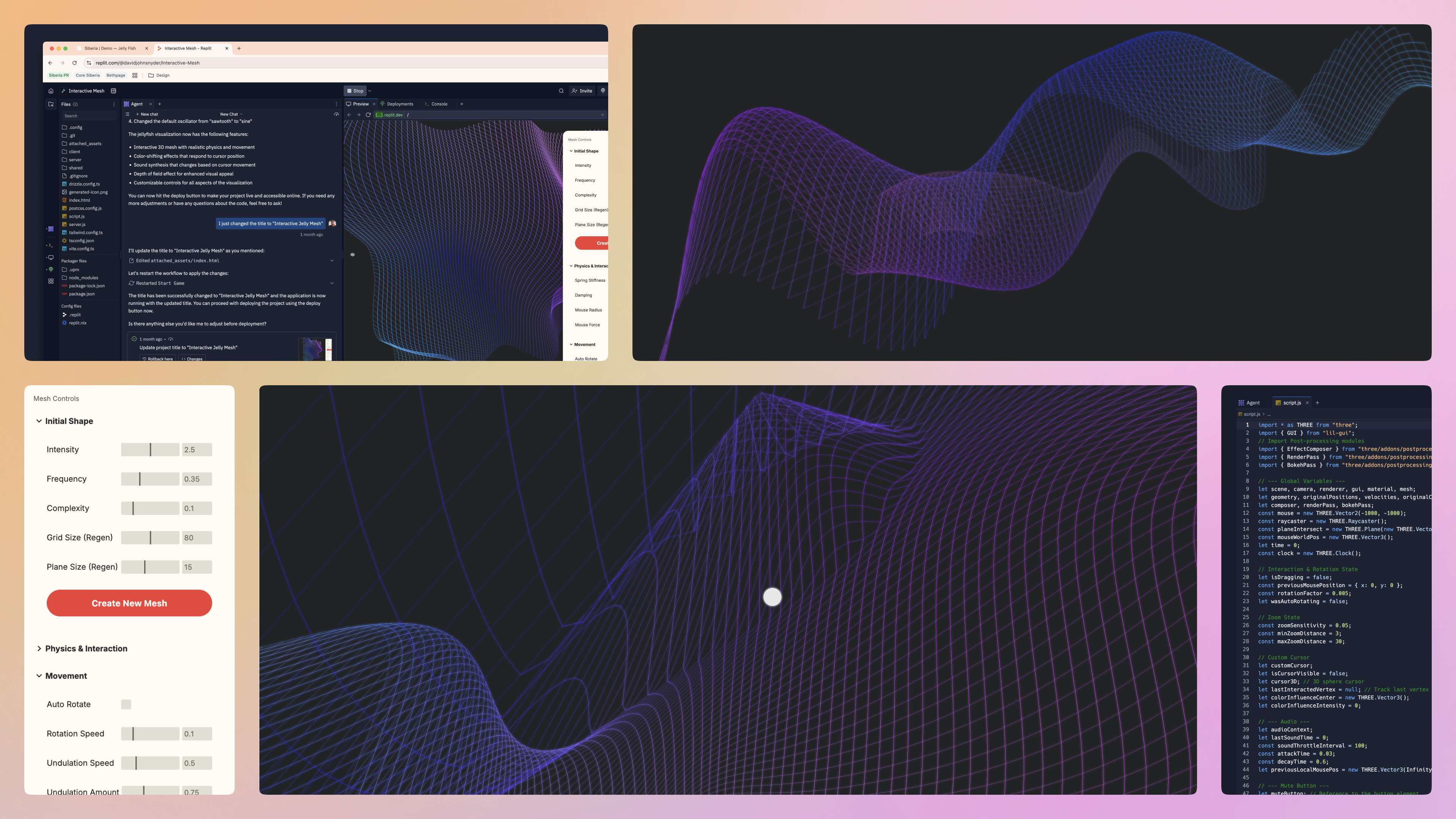Refresh the preview pane with its reload icon

pyautogui.click(x=369, y=115)
